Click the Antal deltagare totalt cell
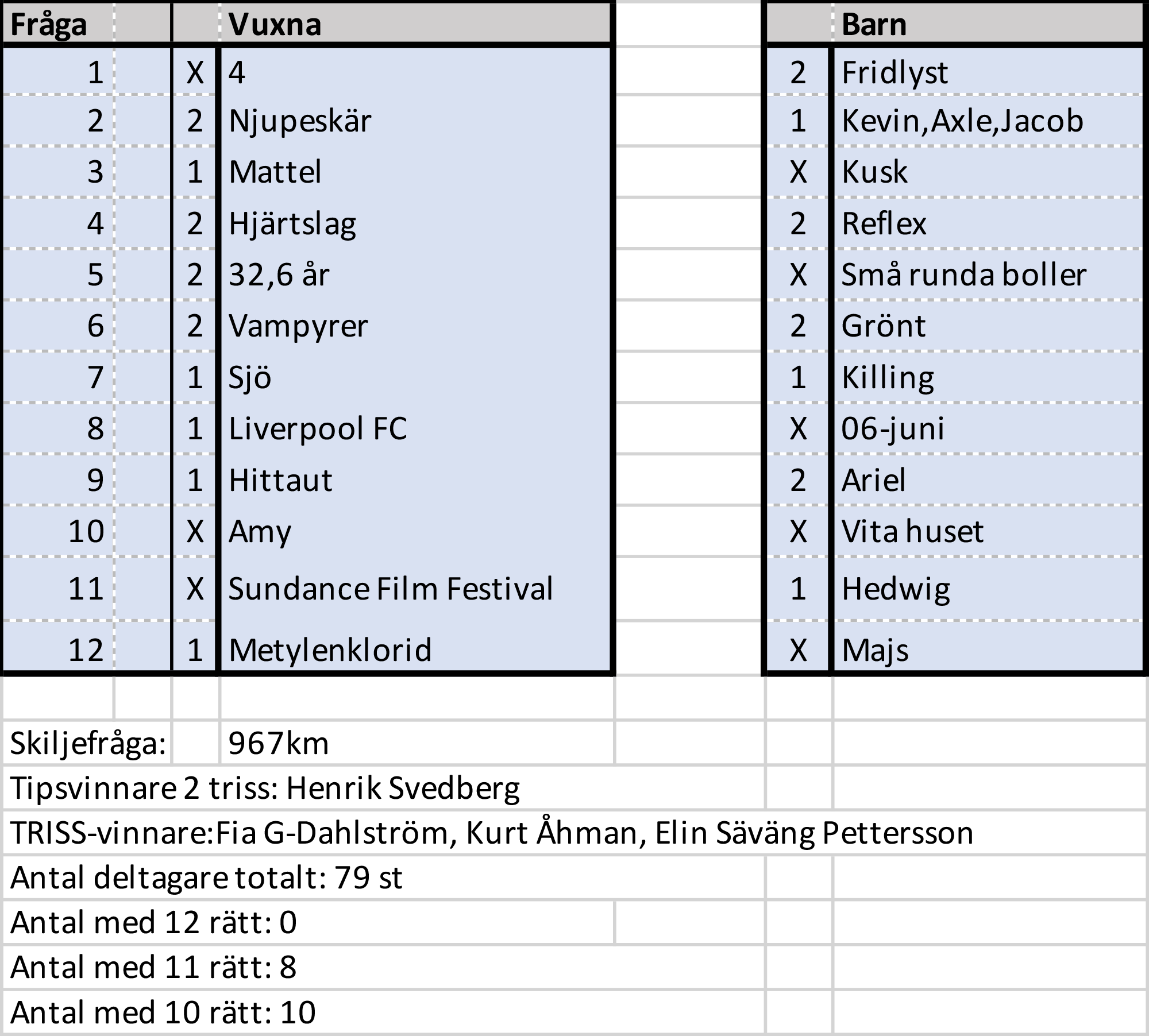 206,877
